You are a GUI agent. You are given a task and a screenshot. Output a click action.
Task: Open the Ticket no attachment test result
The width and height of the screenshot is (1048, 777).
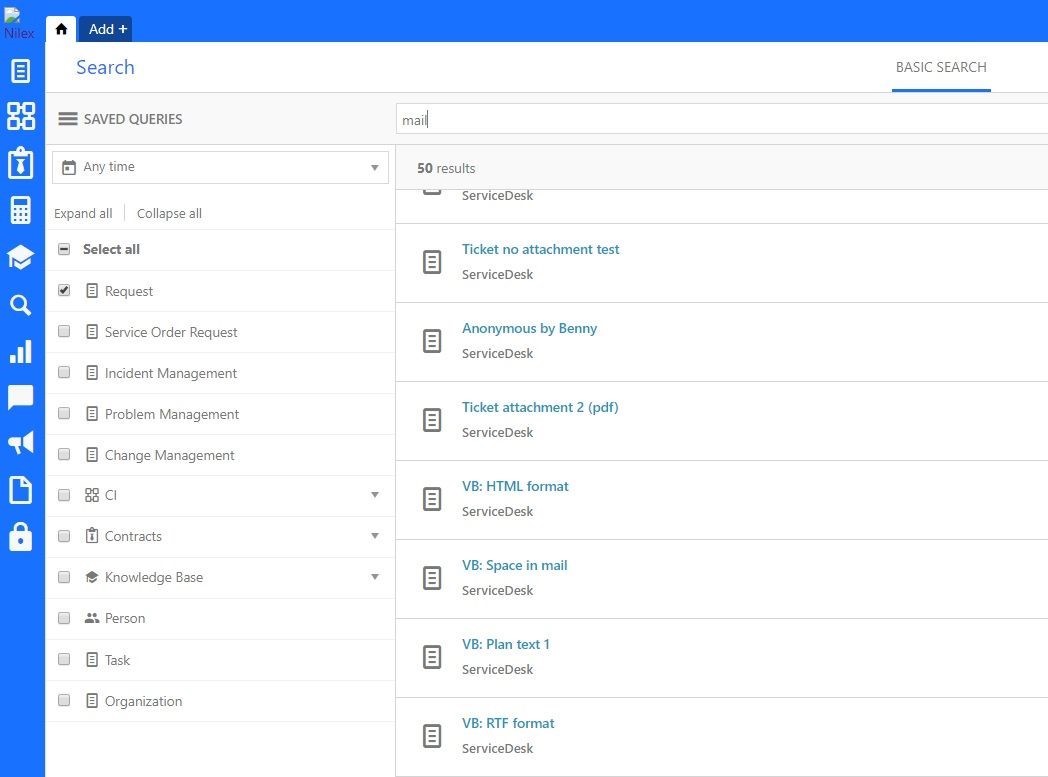(x=540, y=249)
